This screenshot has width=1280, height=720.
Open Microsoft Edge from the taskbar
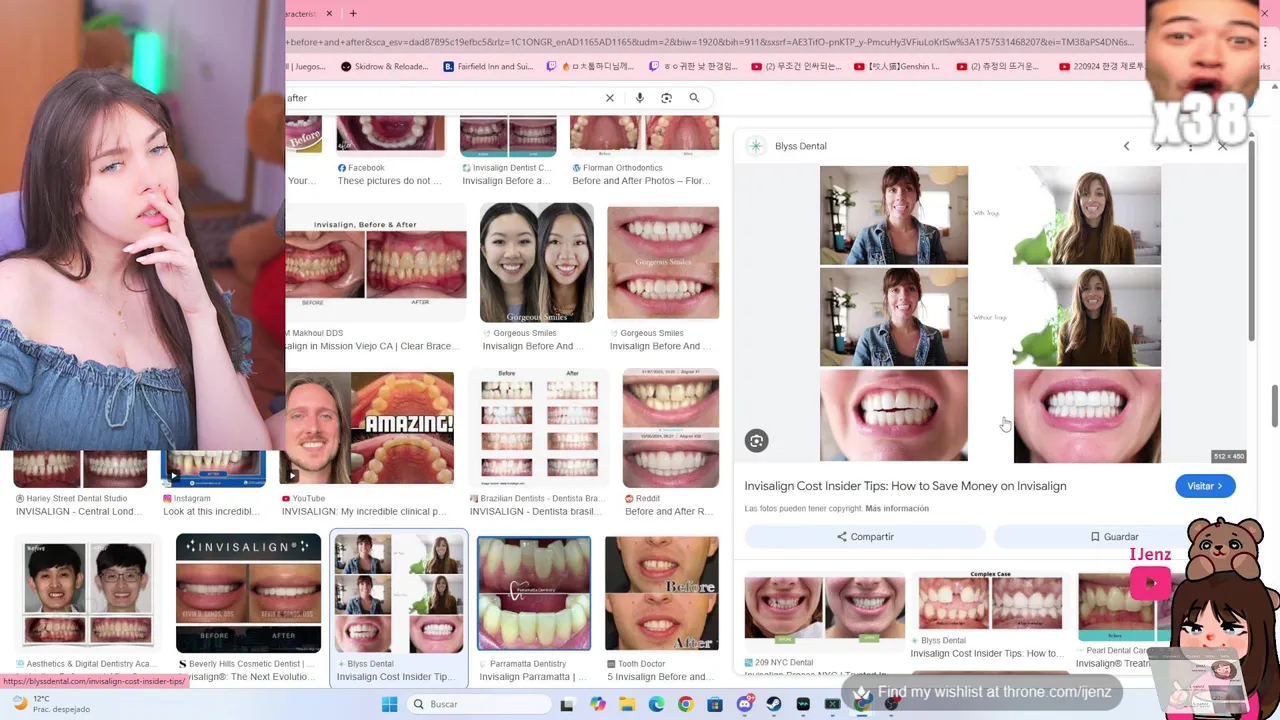click(656, 704)
